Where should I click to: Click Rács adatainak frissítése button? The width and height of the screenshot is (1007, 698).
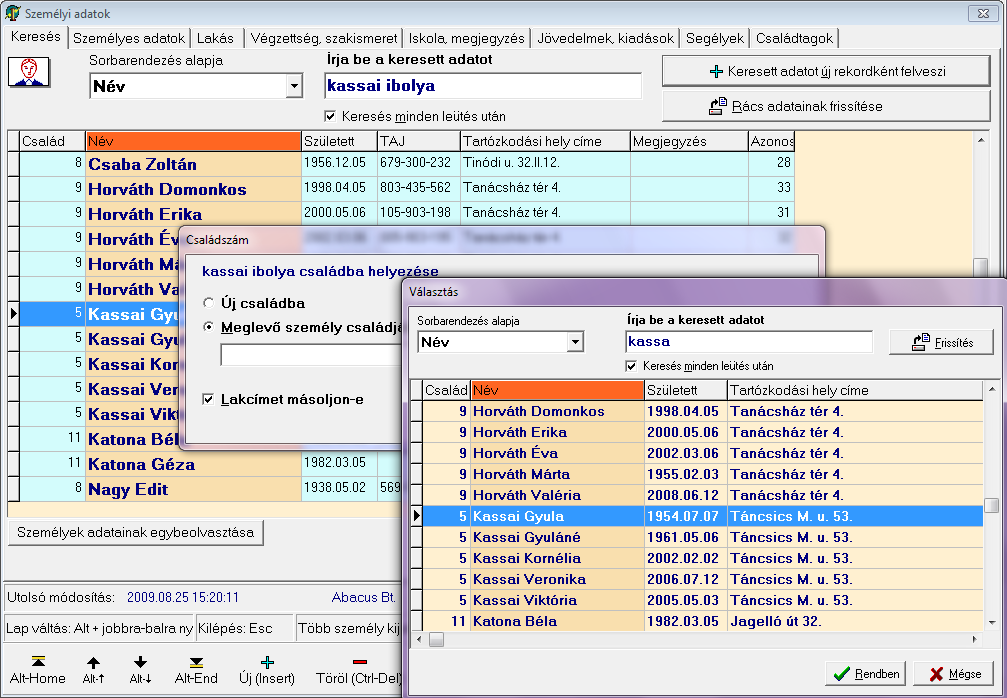pos(826,106)
